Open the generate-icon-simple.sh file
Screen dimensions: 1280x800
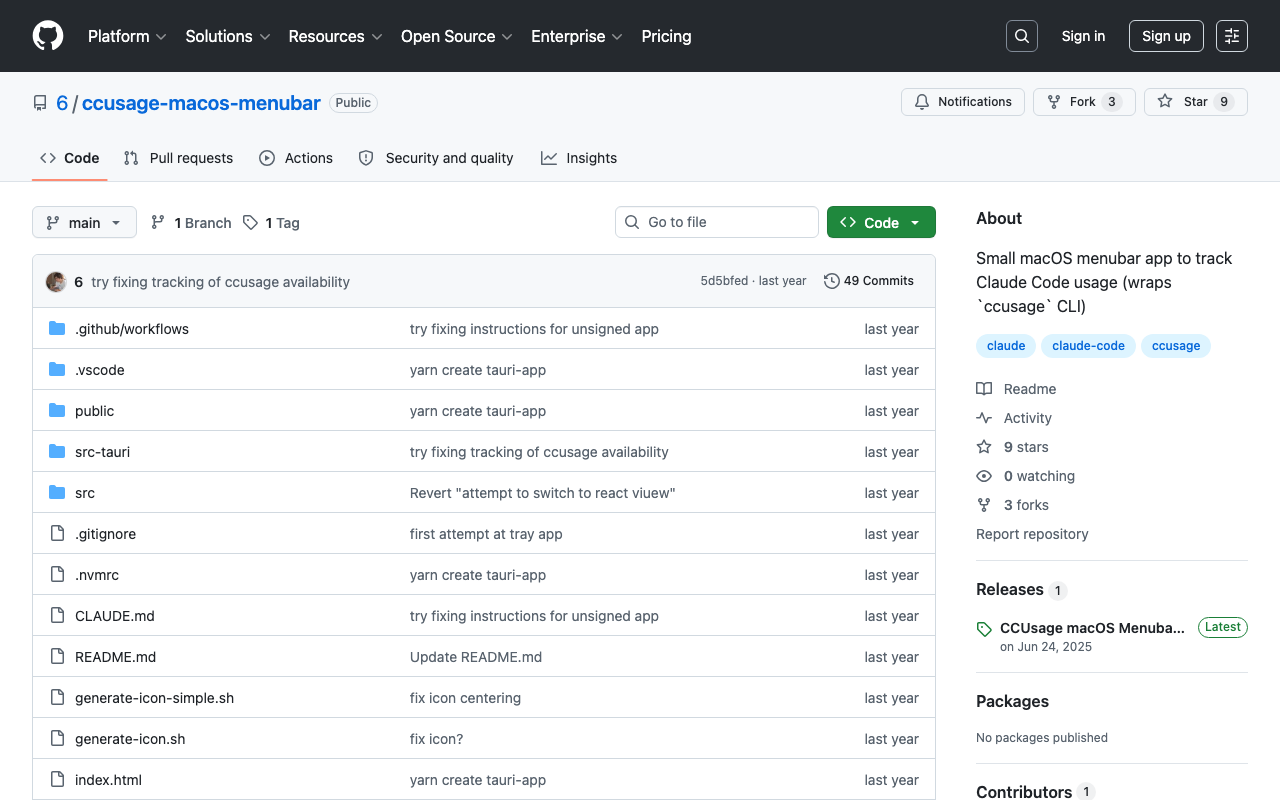pyautogui.click(x=154, y=698)
